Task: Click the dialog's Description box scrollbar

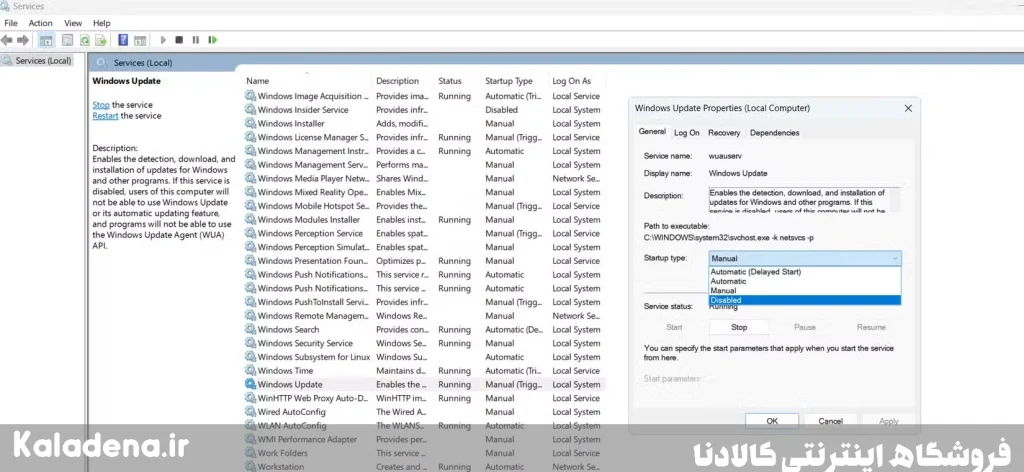Action: click(x=895, y=200)
